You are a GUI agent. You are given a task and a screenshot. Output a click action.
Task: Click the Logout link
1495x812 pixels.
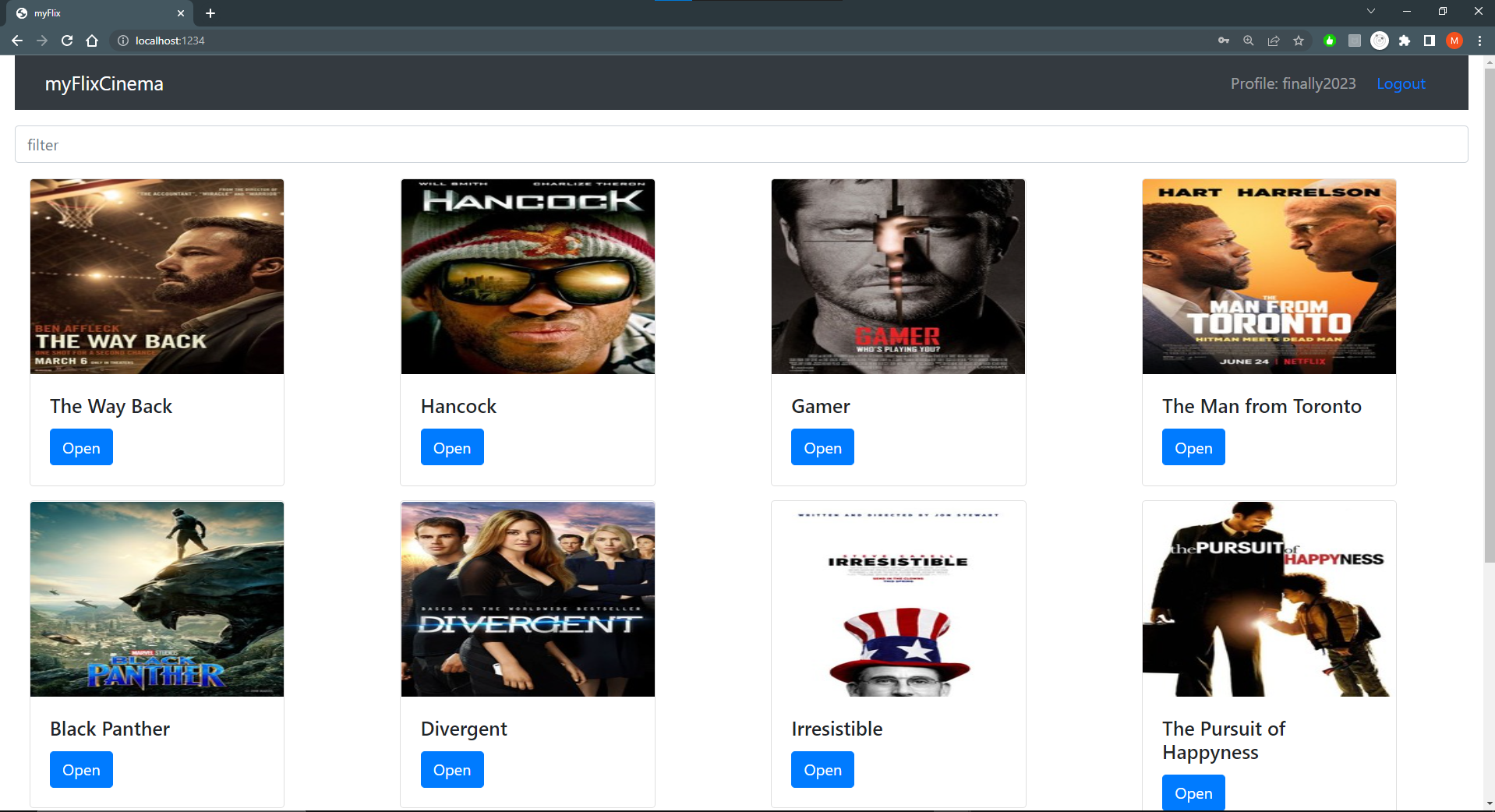pyautogui.click(x=1401, y=83)
